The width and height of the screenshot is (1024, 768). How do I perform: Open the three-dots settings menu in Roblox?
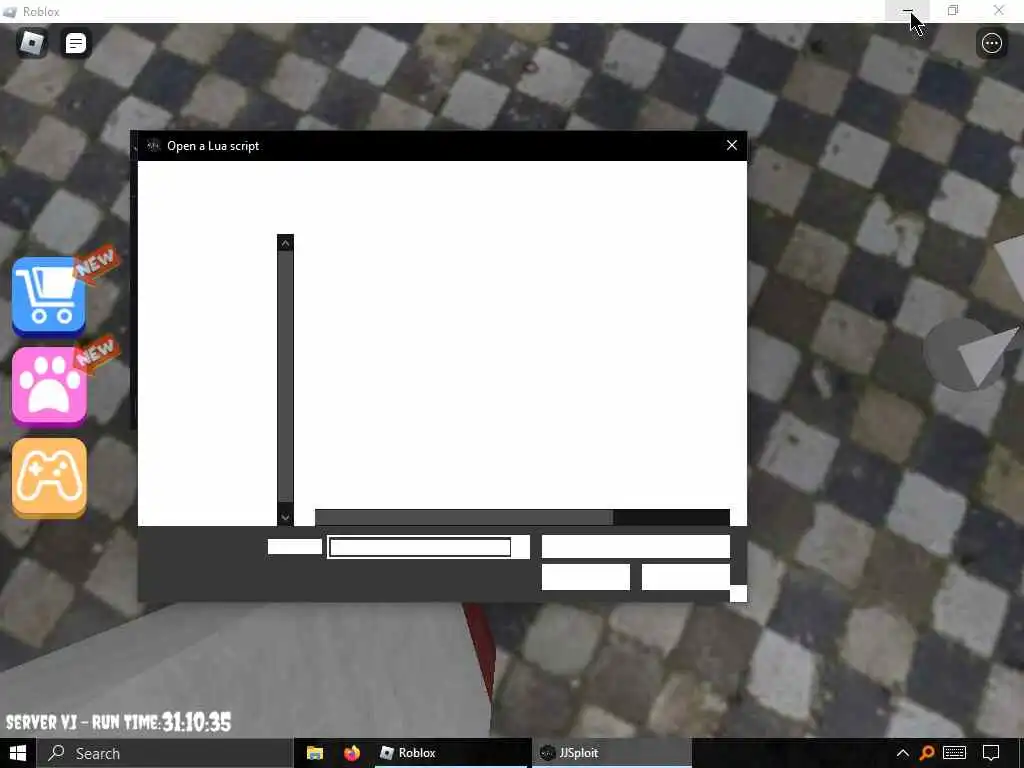click(991, 43)
